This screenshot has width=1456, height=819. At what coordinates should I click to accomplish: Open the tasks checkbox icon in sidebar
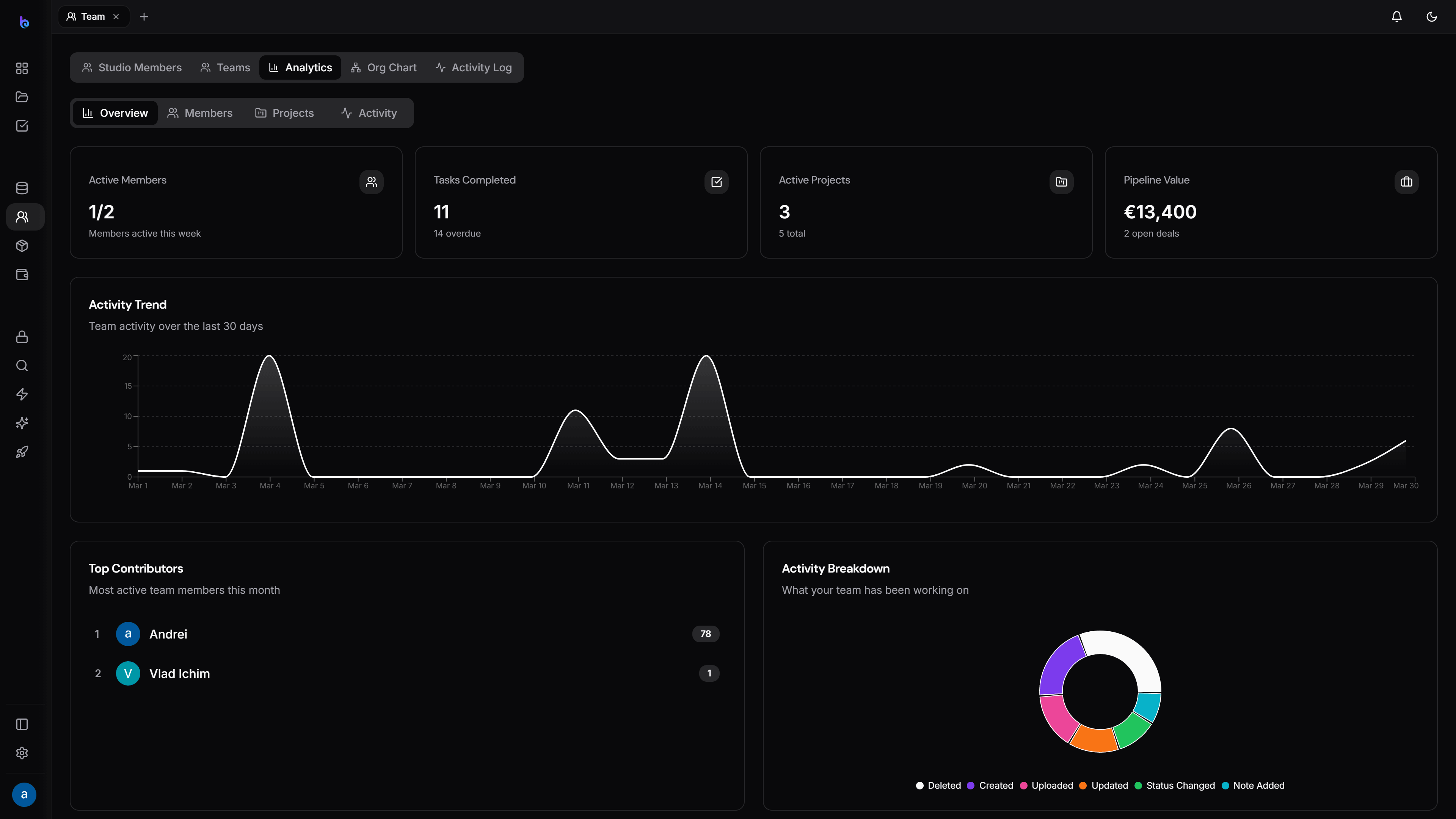(22, 126)
